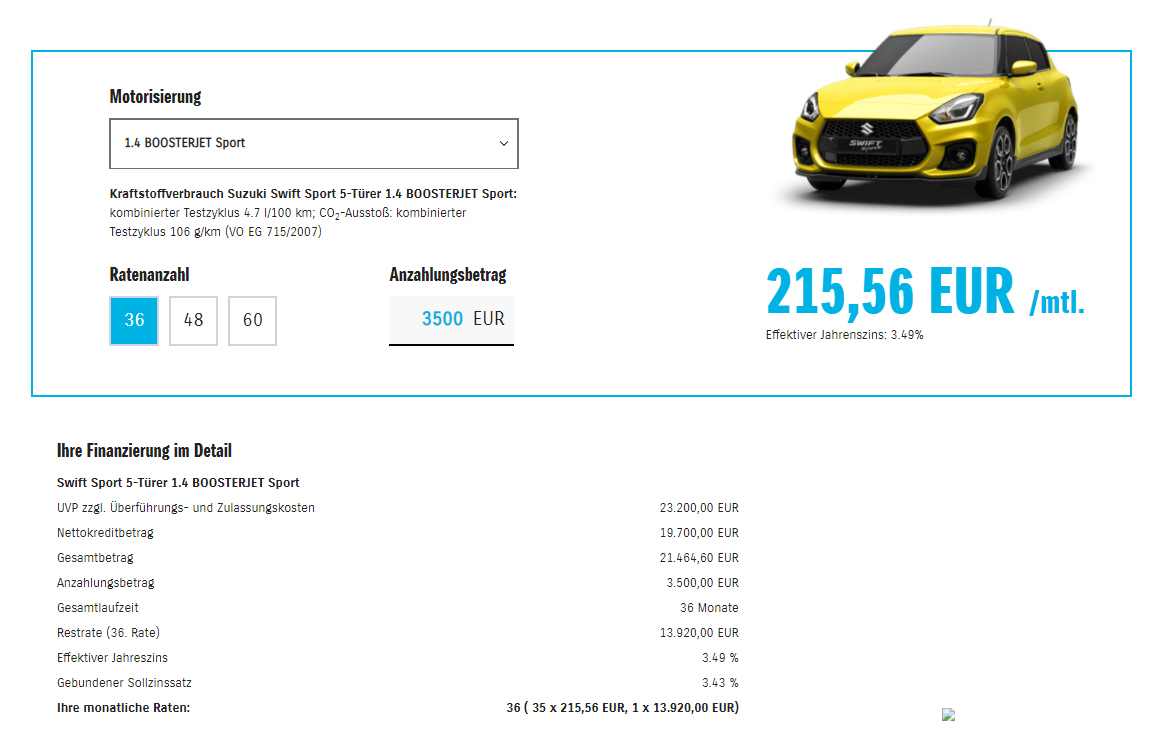Click the label Effektiver Jahreszins in details list
1170x738 pixels.
click(x=112, y=658)
